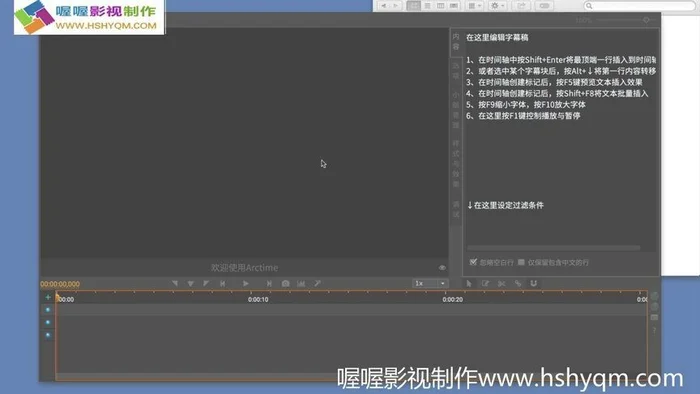This screenshot has width=700, height=394.
Task: Click the 0:00:10 timeline ruler mark
Action: [x=258, y=299]
